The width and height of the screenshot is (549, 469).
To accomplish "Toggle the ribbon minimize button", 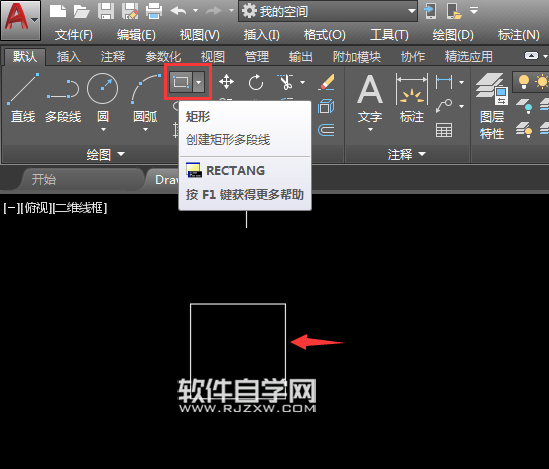I will pos(531,56).
